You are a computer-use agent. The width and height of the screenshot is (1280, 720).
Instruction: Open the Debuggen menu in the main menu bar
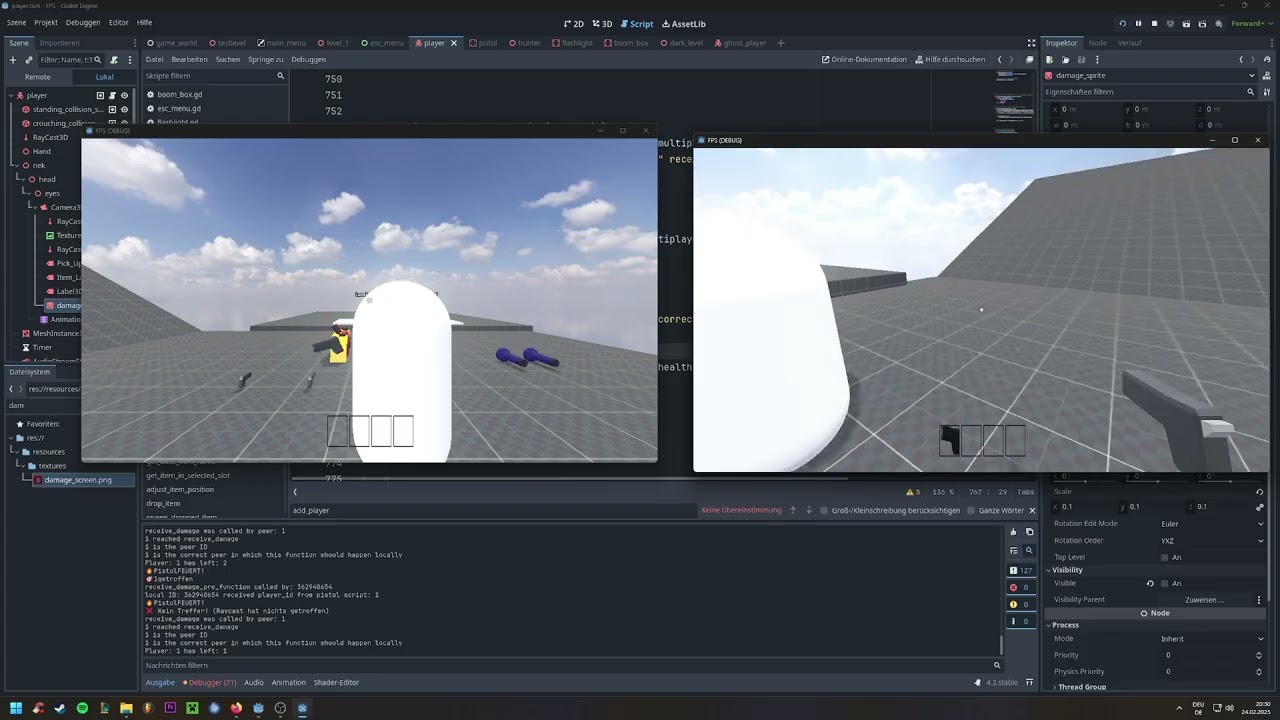point(83,23)
